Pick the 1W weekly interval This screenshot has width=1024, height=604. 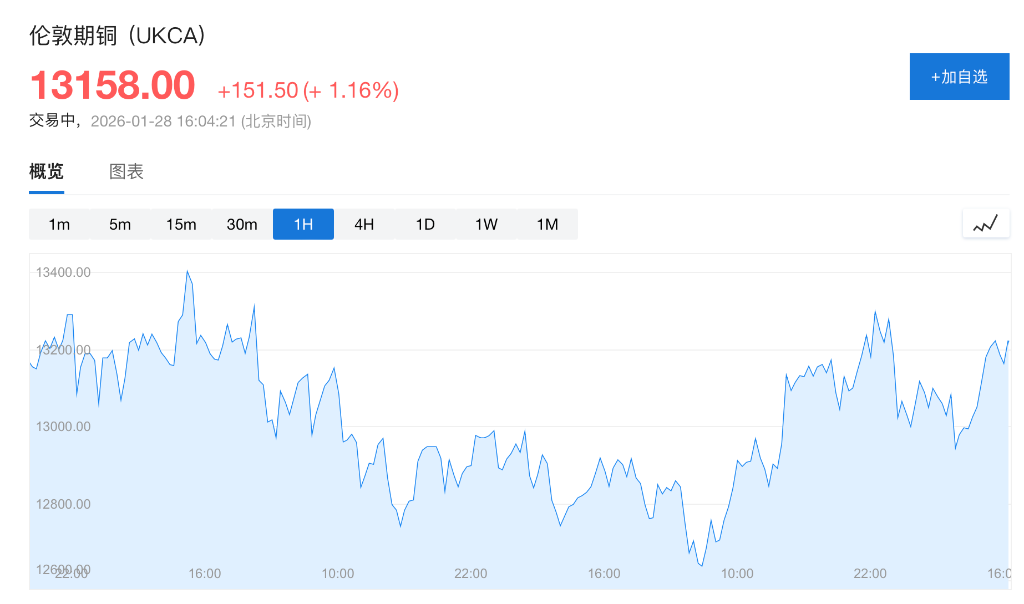(486, 224)
